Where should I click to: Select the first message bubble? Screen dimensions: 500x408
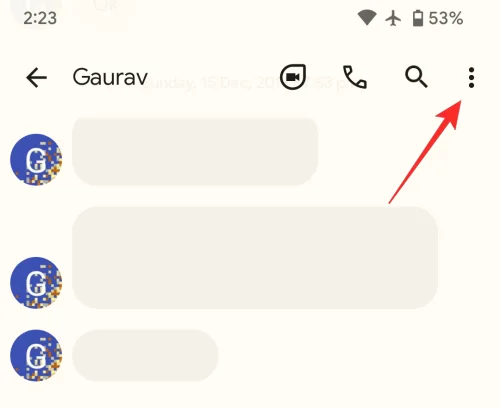(195, 151)
